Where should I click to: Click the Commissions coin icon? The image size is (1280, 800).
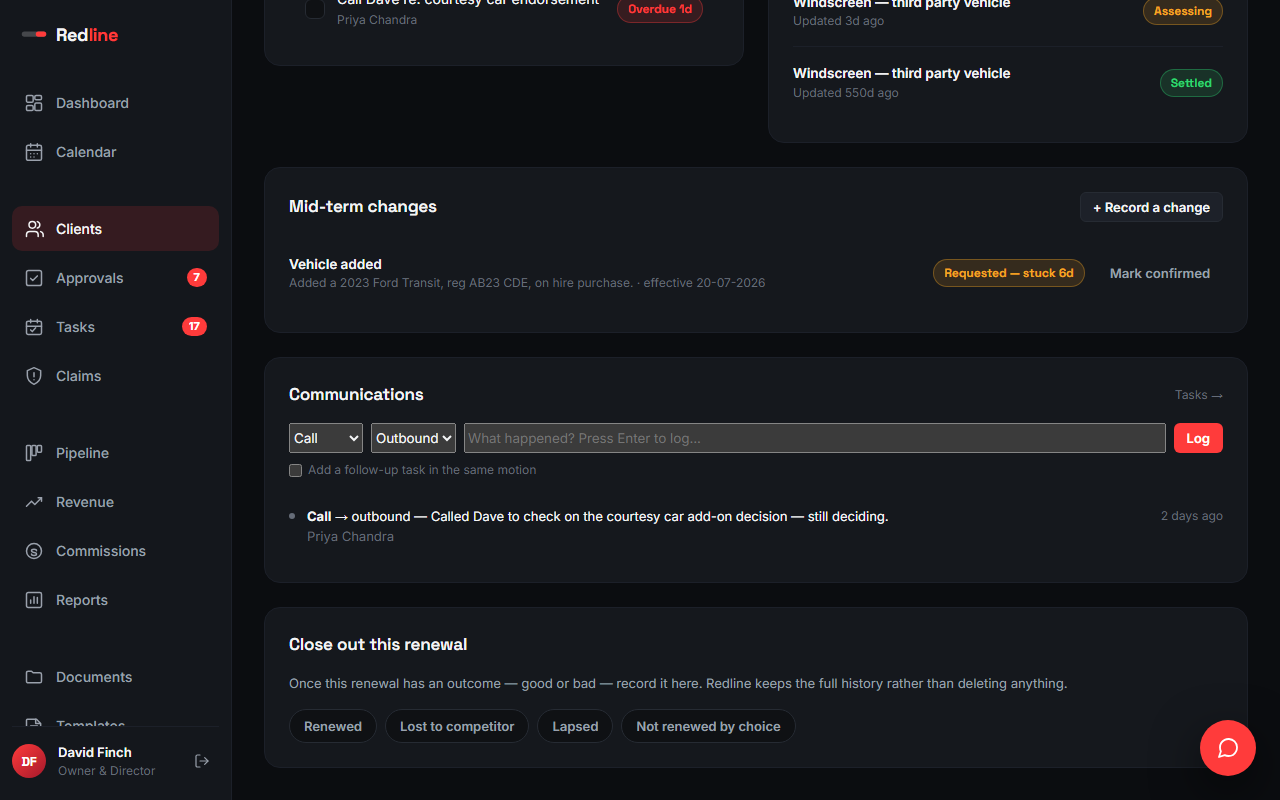[34, 551]
